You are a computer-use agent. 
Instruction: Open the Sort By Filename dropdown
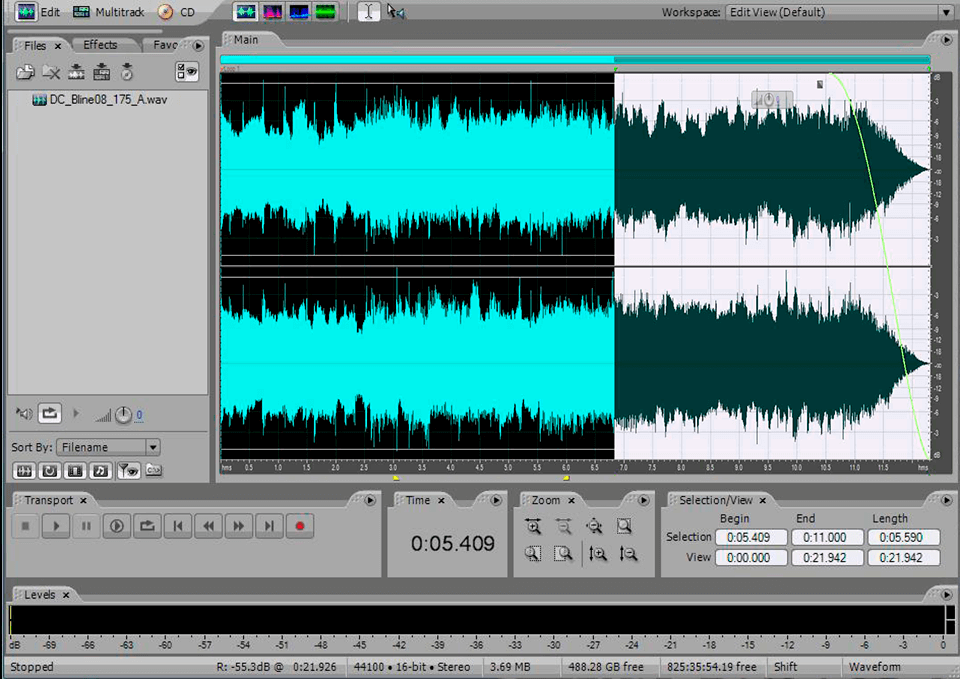click(x=106, y=447)
